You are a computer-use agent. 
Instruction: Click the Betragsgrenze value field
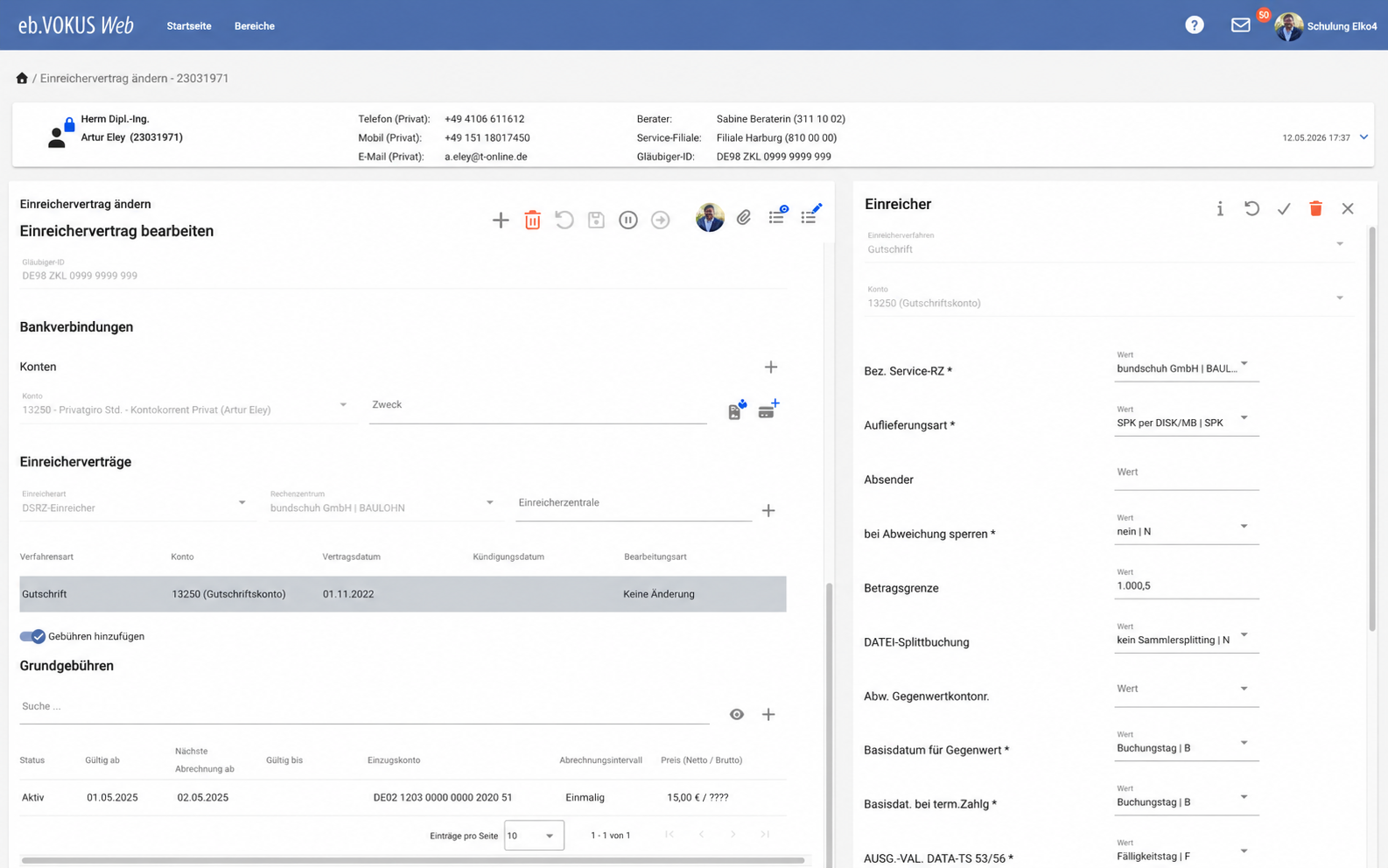1186,582
